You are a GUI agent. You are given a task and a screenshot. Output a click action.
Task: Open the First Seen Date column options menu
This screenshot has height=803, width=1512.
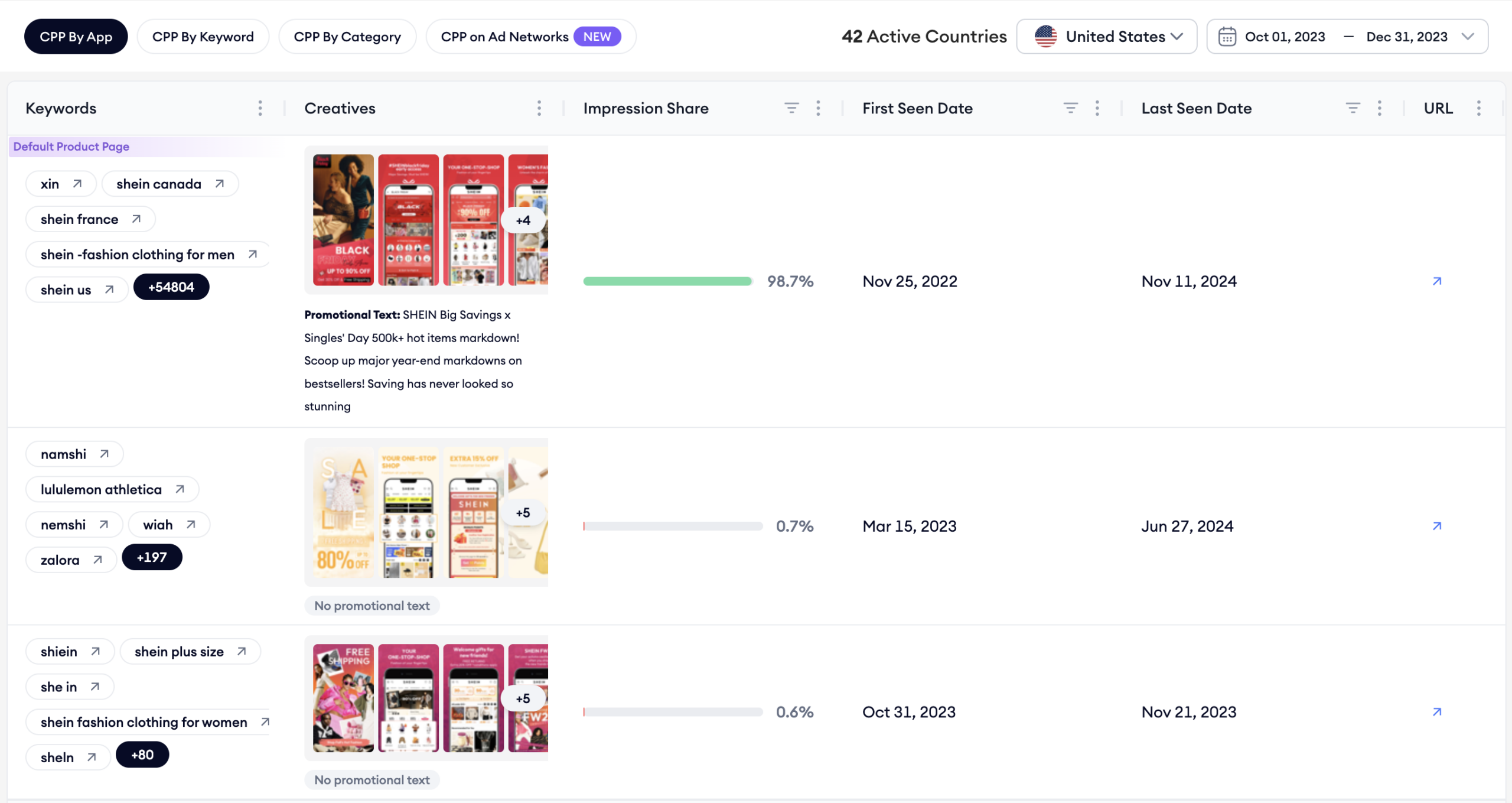click(x=1097, y=108)
